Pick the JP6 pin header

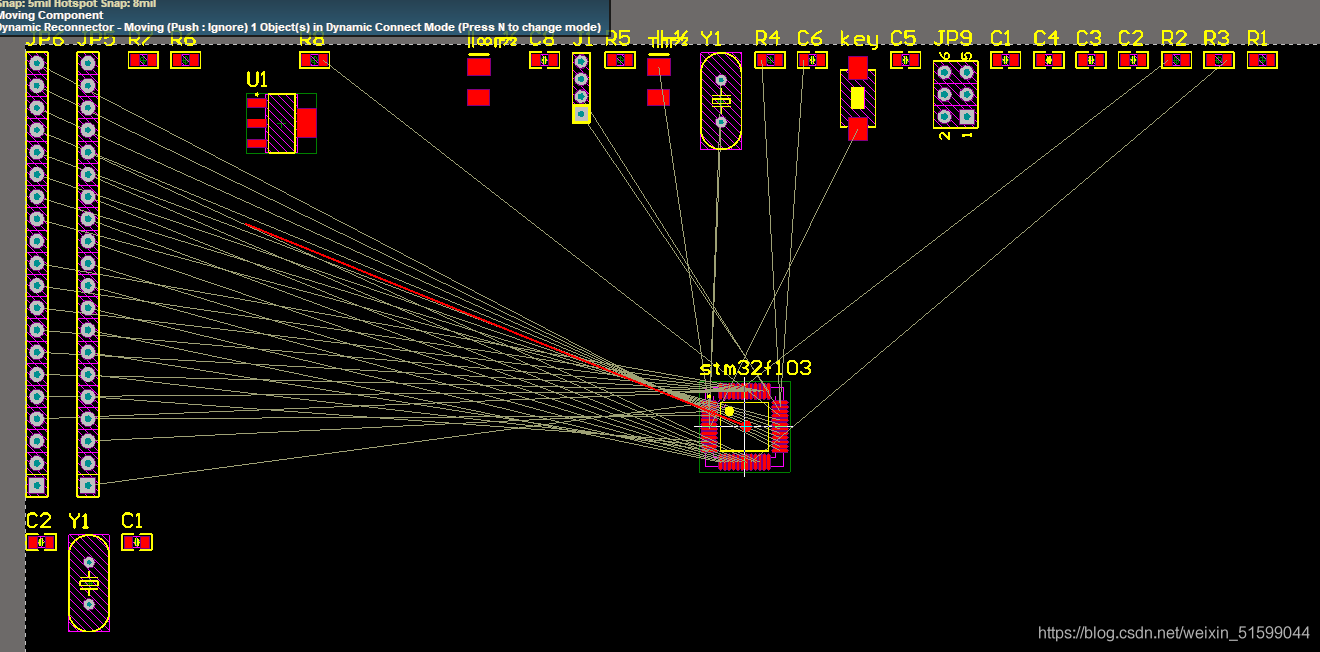37,274
